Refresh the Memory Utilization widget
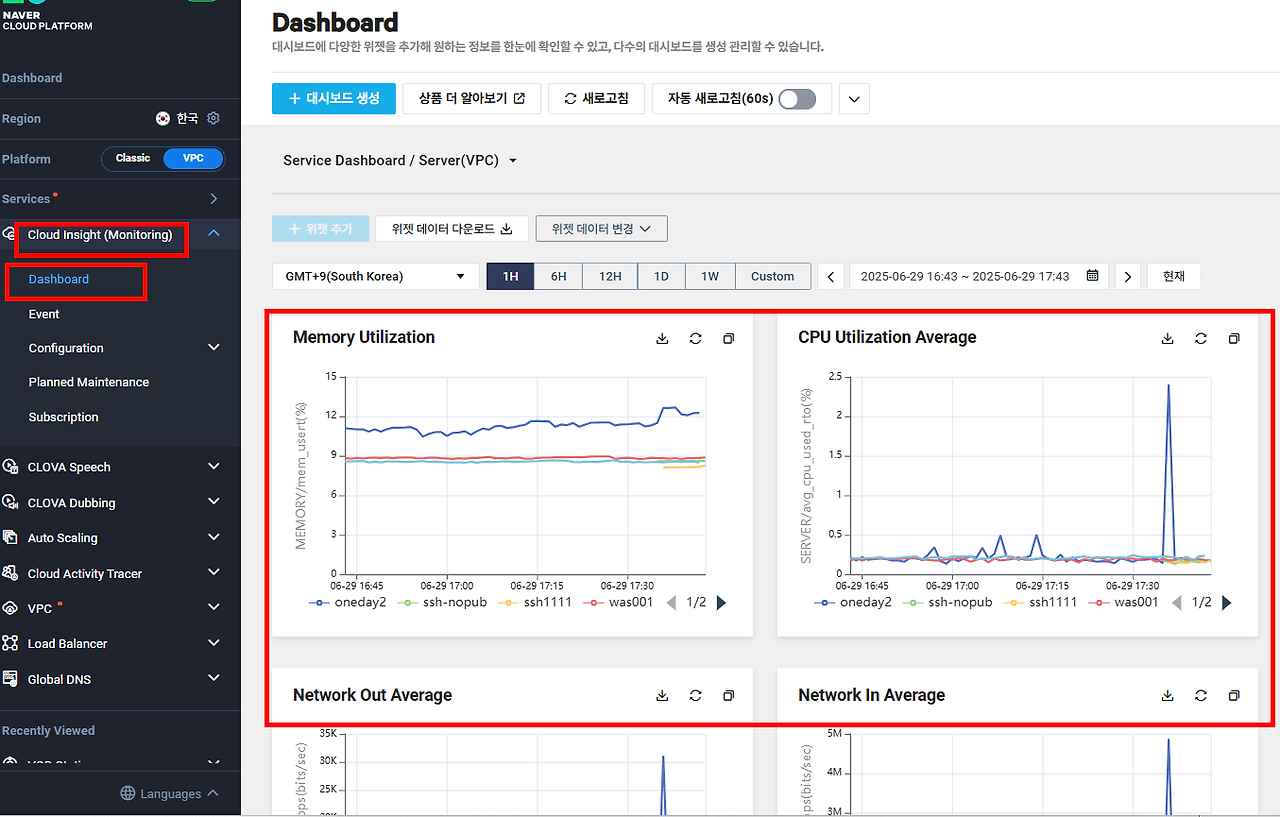Viewport: 1280px width, 817px height. (x=695, y=338)
